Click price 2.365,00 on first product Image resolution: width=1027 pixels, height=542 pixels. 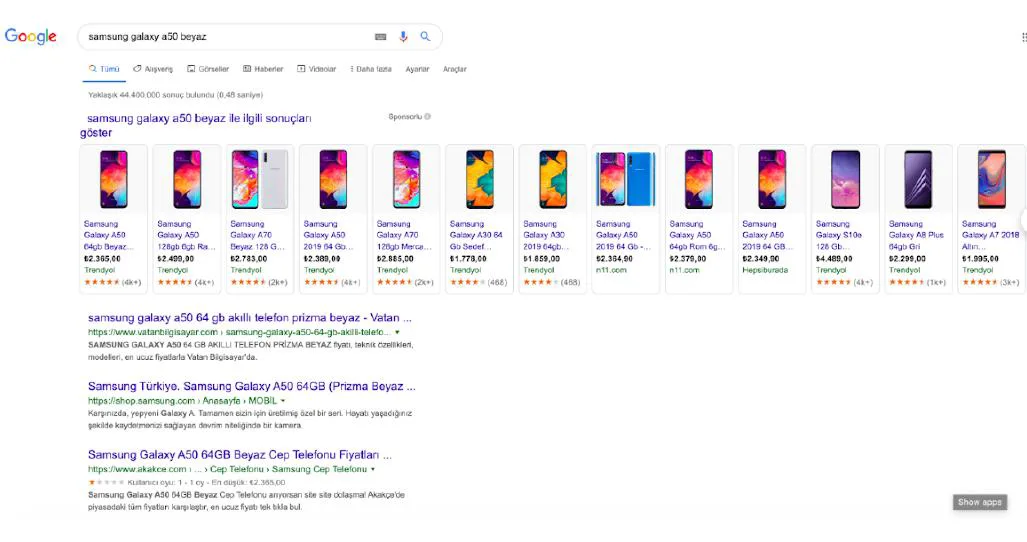tap(102, 259)
